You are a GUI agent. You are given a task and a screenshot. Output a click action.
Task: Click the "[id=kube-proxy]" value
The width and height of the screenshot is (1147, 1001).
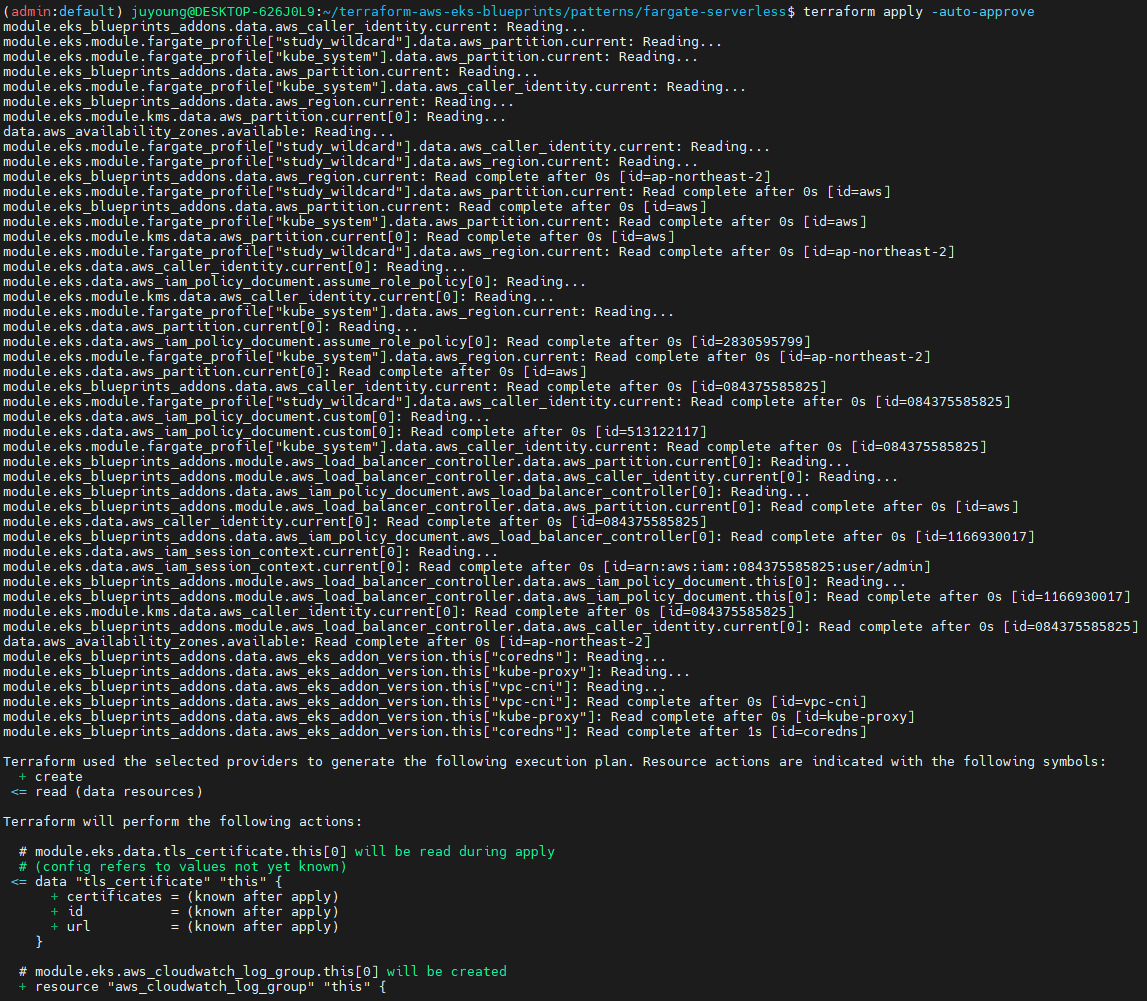(x=855, y=717)
